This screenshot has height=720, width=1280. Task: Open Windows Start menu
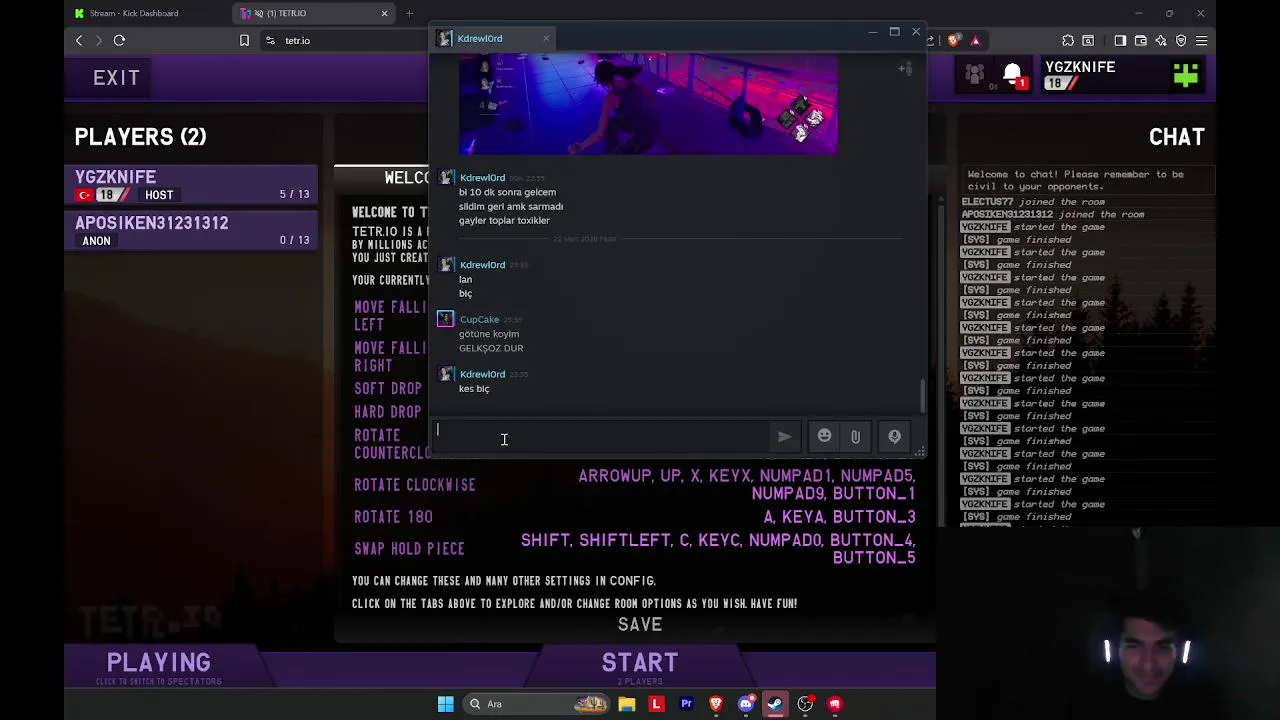(x=446, y=704)
